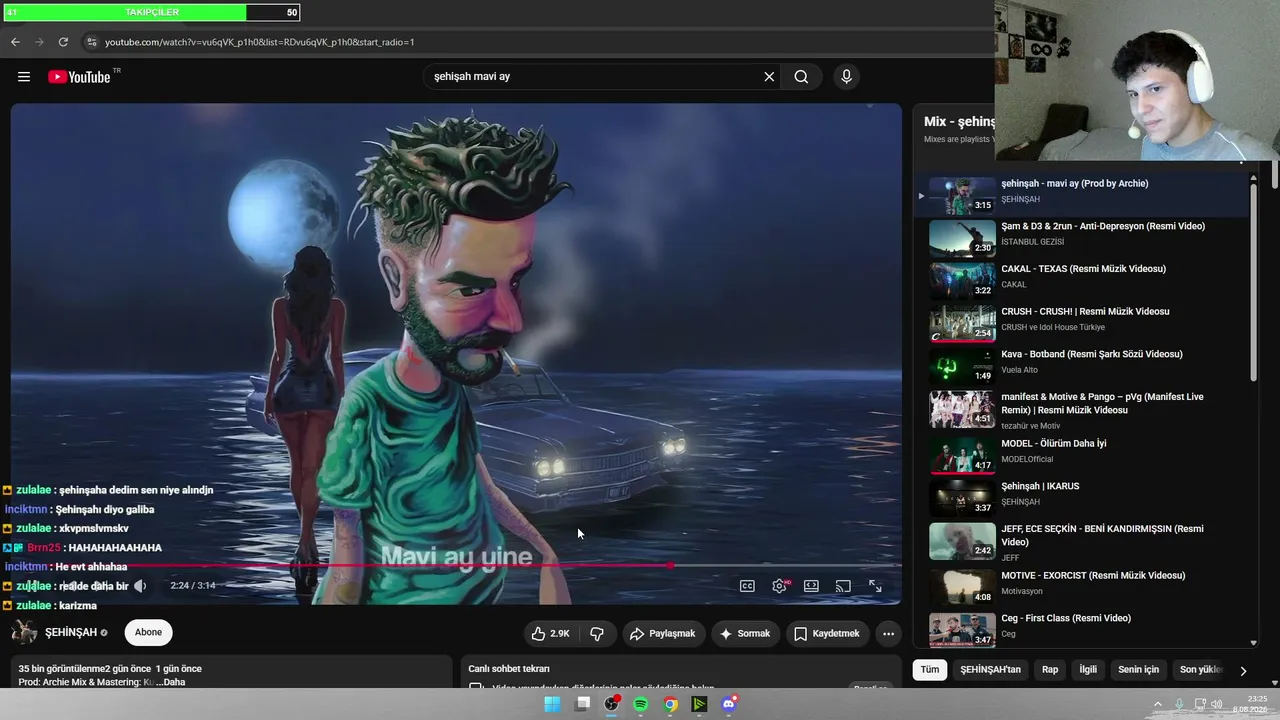Open the CRUSH - CRUSH! video title

pyautogui.click(x=1085, y=311)
